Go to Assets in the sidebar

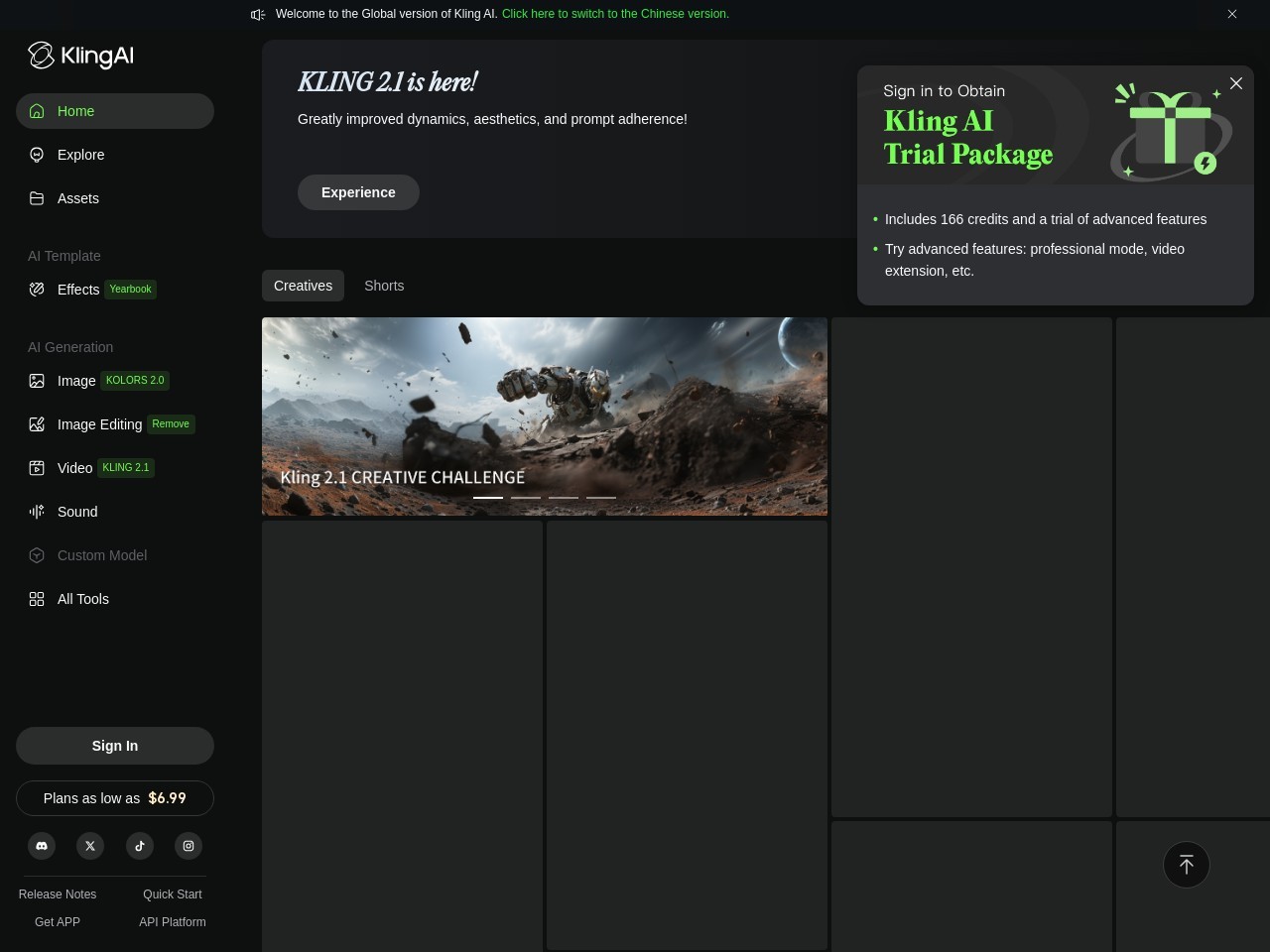click(77, 198)
